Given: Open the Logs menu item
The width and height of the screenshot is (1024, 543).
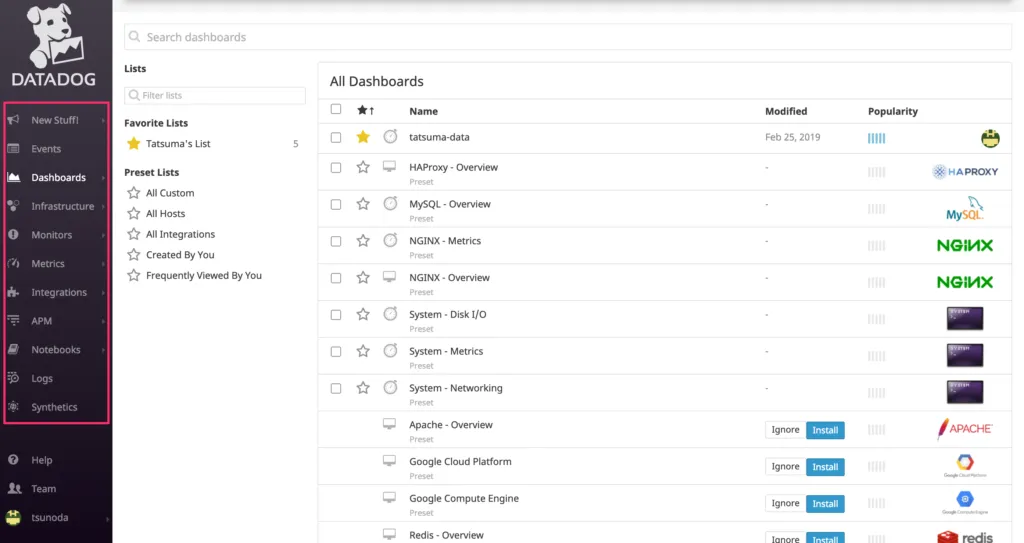Looking at the screenshot, I should pos(42,378).
